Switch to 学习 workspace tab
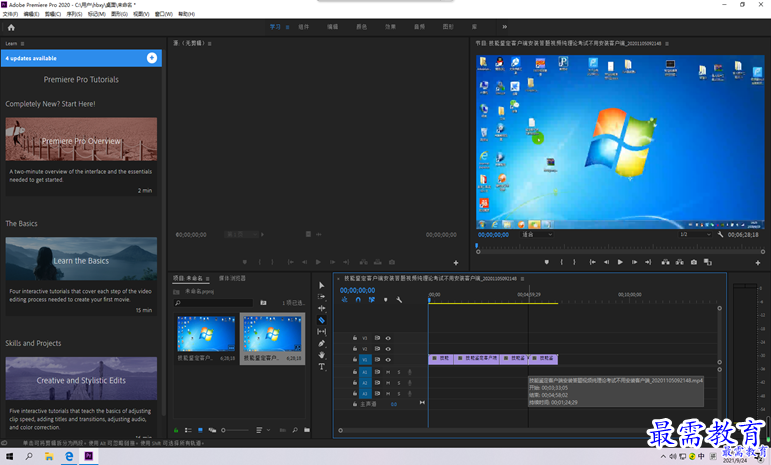The width and height of the screenshot is (771, 465). [275, 27]
